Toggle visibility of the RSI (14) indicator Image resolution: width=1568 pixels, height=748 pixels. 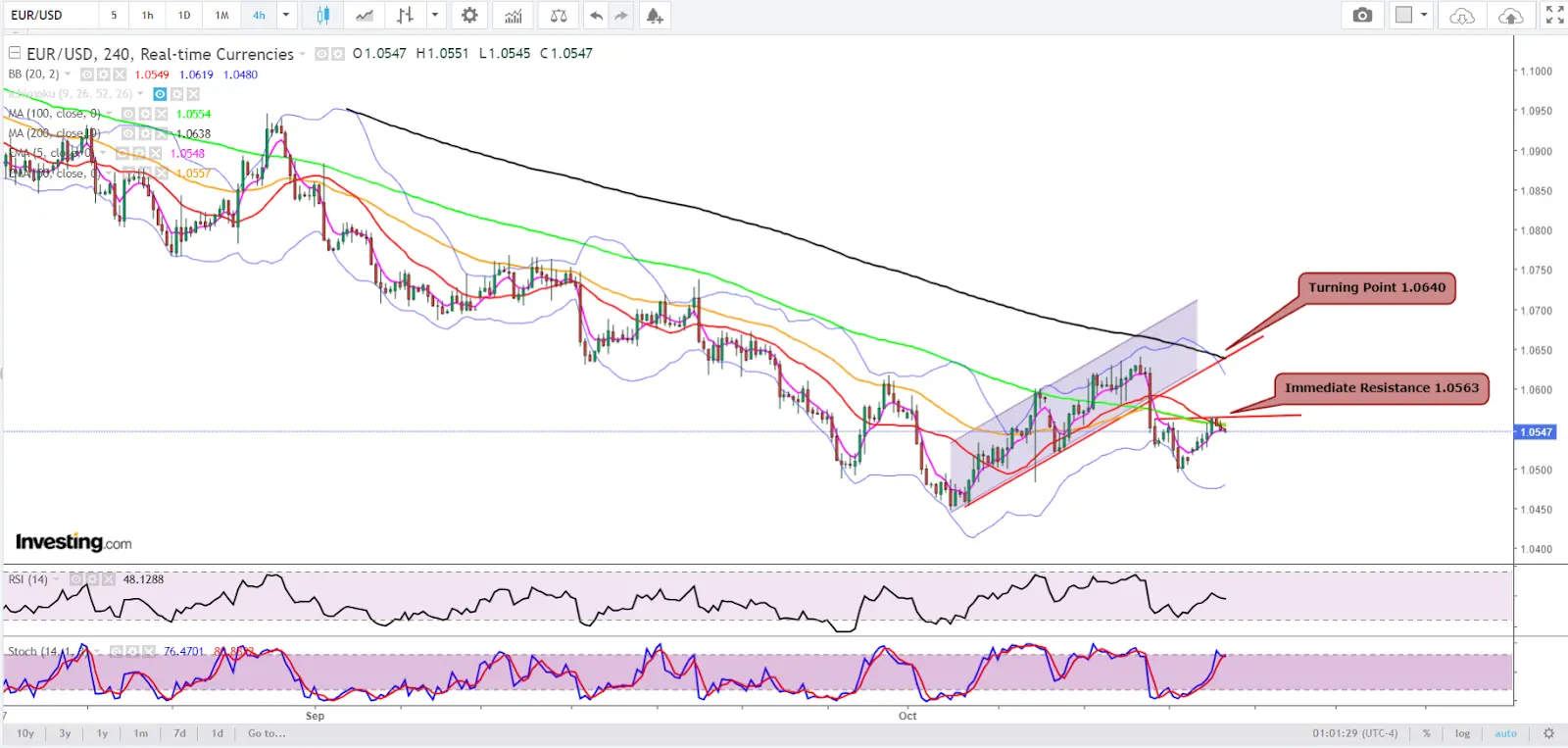[75, 579]
